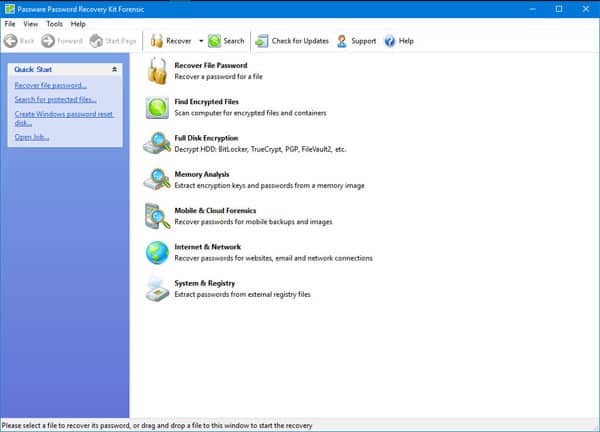Click the 'Open Job...' link
This screenshot has height=432, width=600.
[32, 137]
